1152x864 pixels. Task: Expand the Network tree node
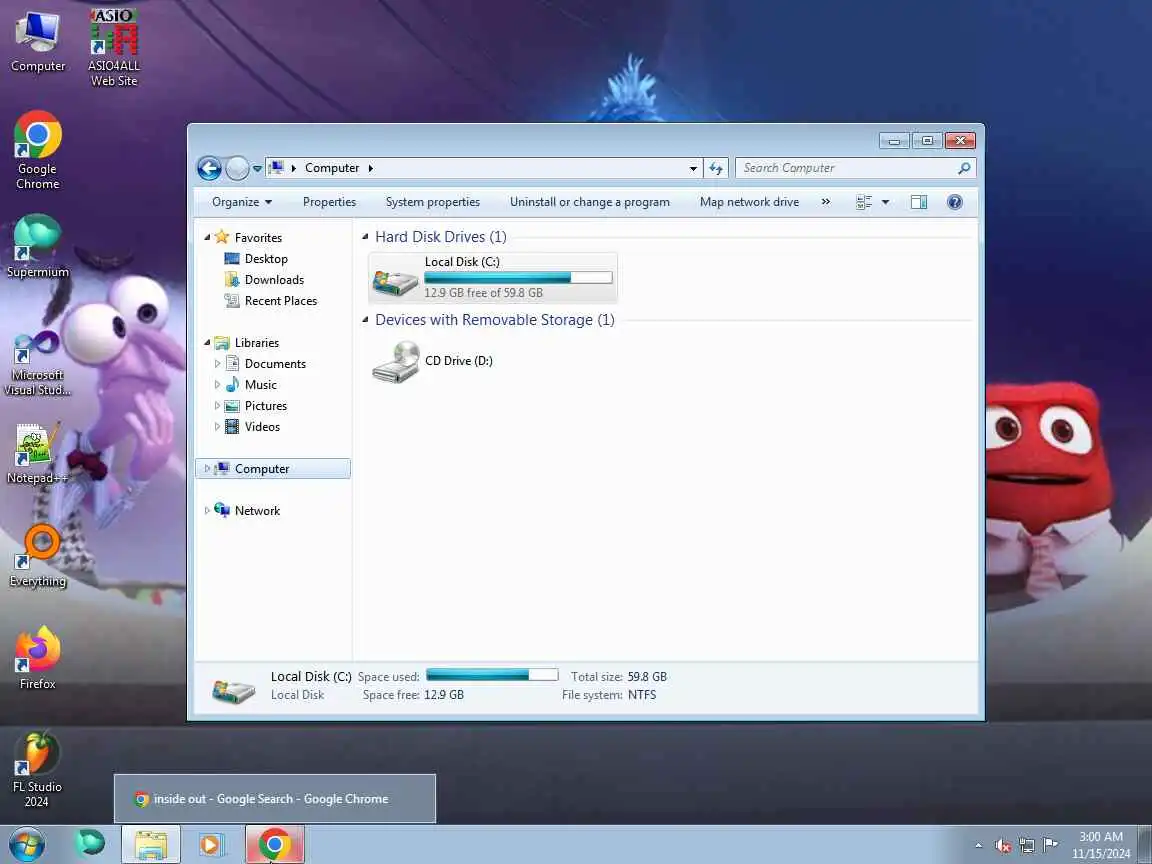point(207,511)
